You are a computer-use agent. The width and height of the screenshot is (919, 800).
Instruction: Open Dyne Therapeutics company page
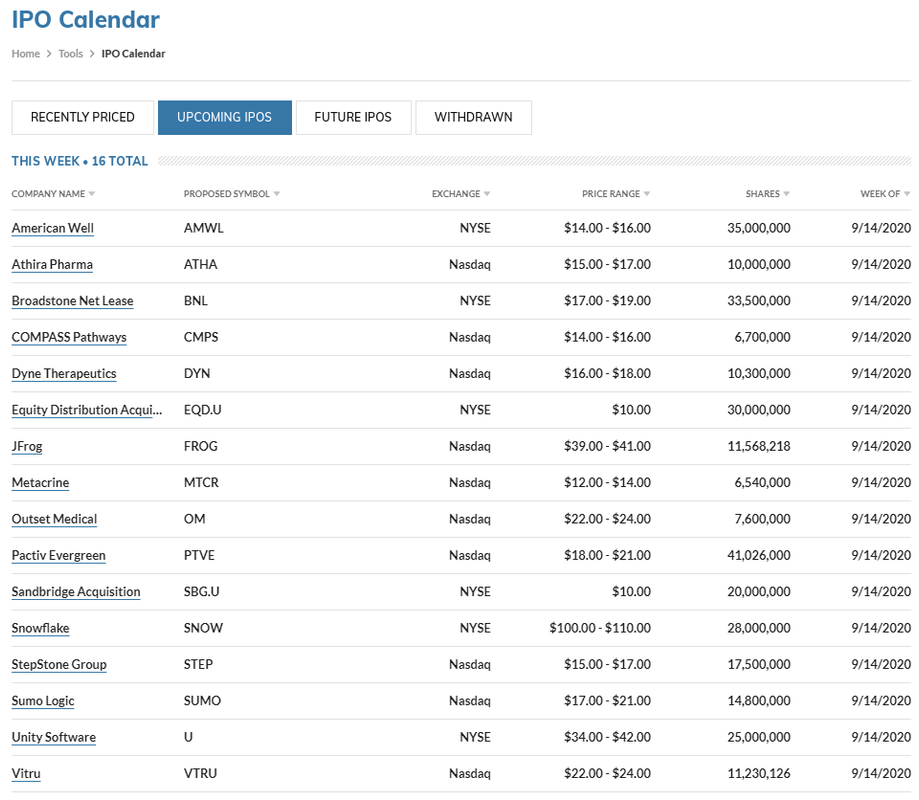64,374
